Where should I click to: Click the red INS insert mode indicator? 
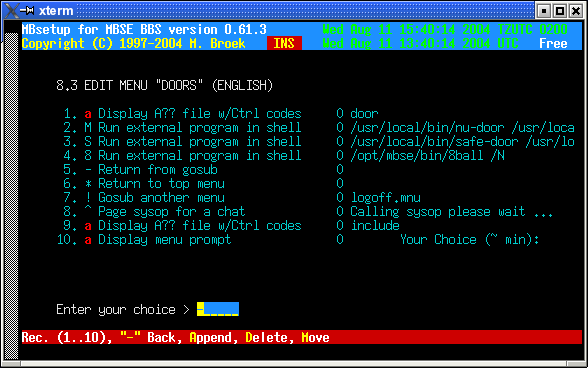coord(284,44)
